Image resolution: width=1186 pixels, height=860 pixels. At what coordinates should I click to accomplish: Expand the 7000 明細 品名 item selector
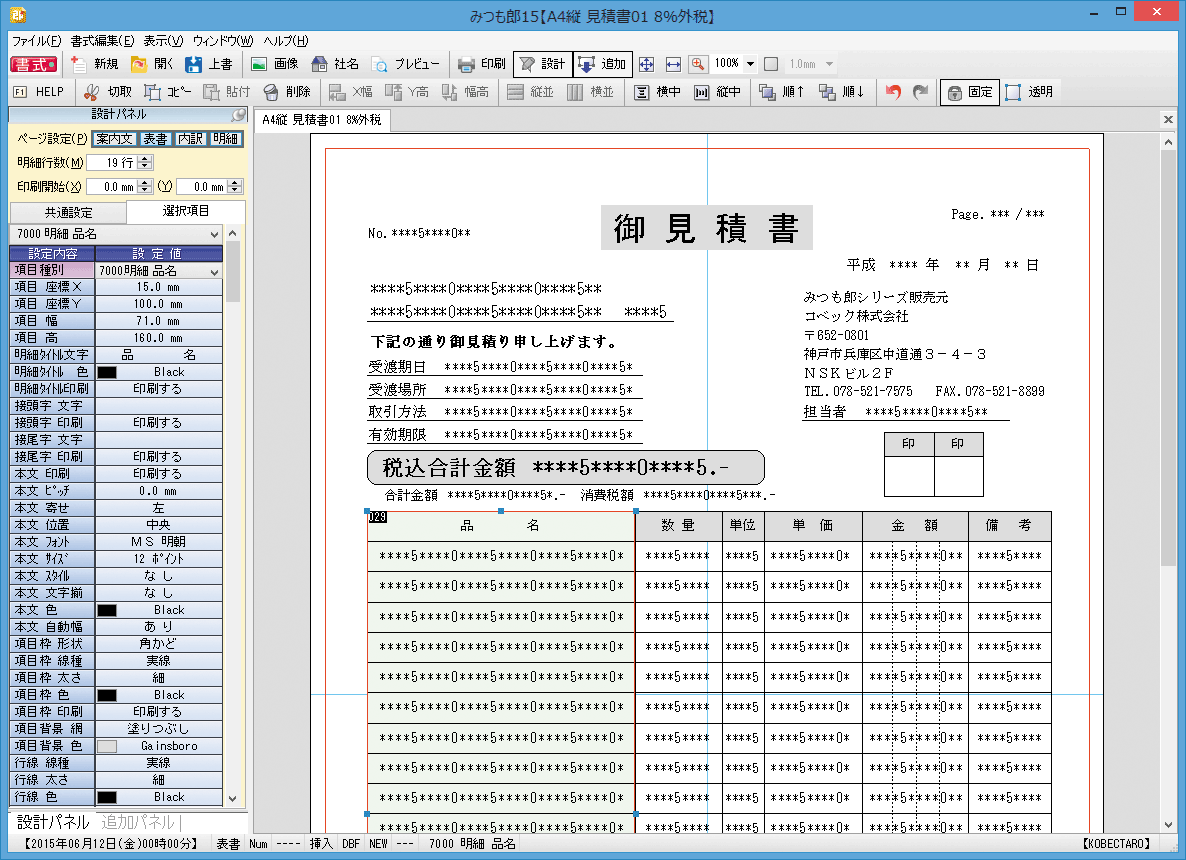click(214, 234)
